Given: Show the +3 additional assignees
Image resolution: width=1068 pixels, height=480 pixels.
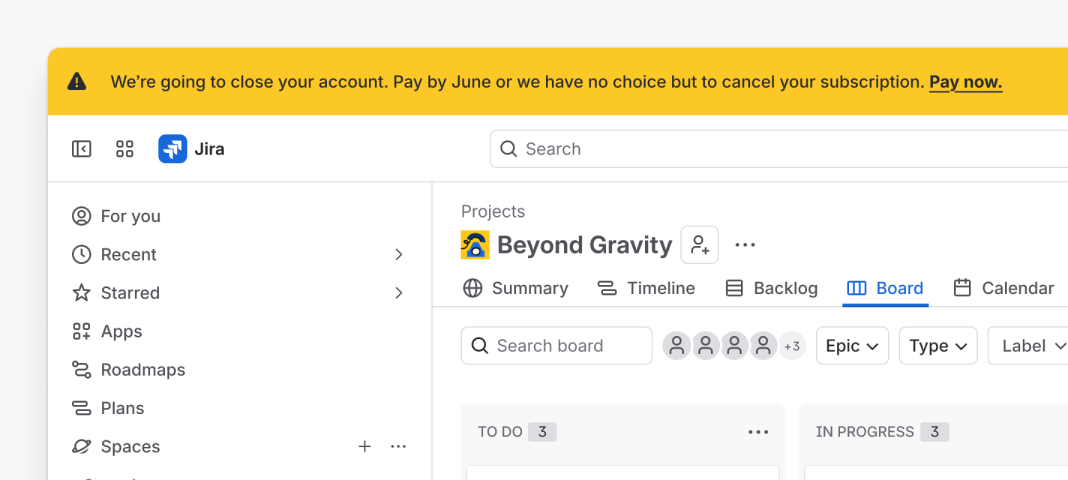Looking at the screenshot, I should pyautogui.click(x=792, y=346).
